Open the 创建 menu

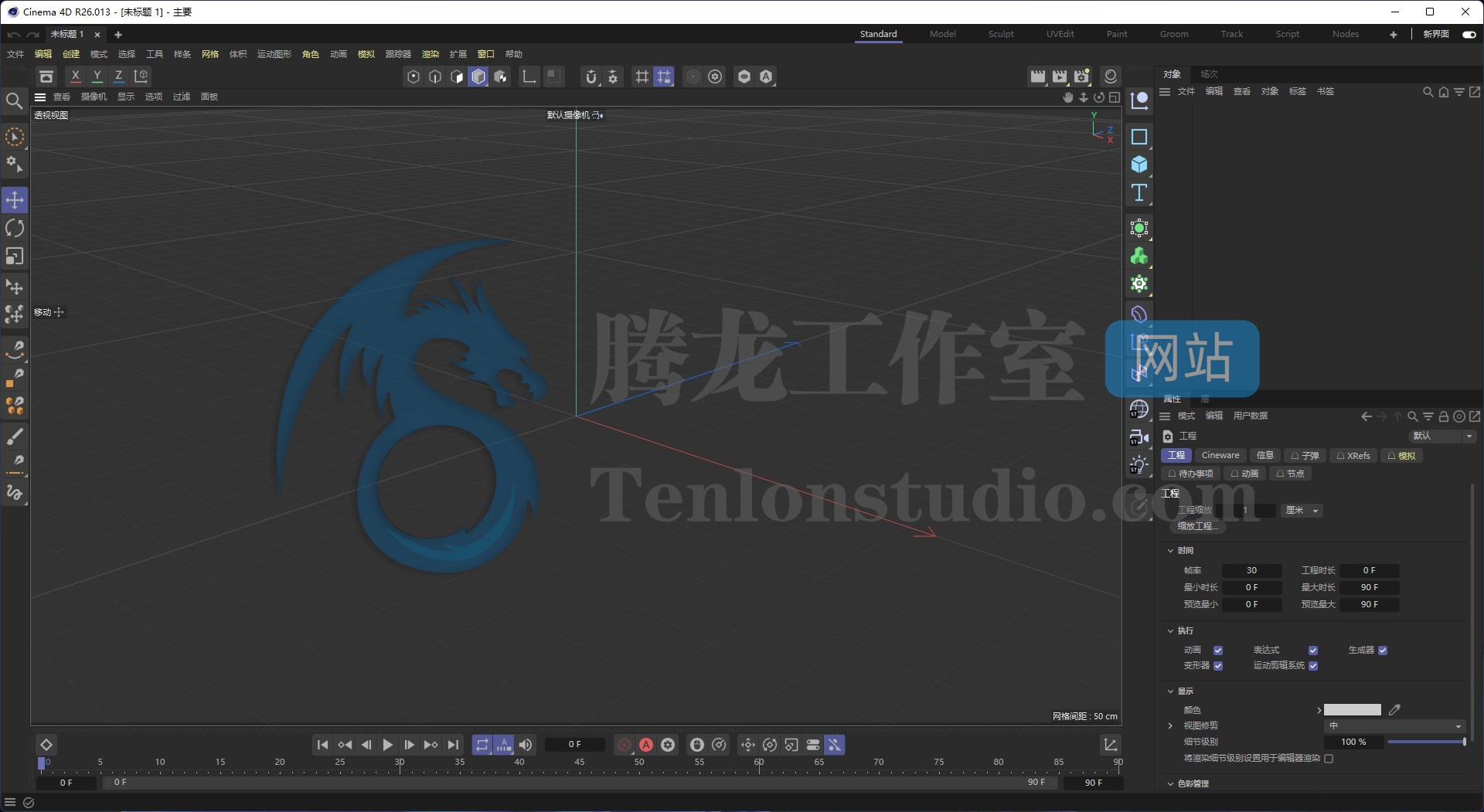71,54
